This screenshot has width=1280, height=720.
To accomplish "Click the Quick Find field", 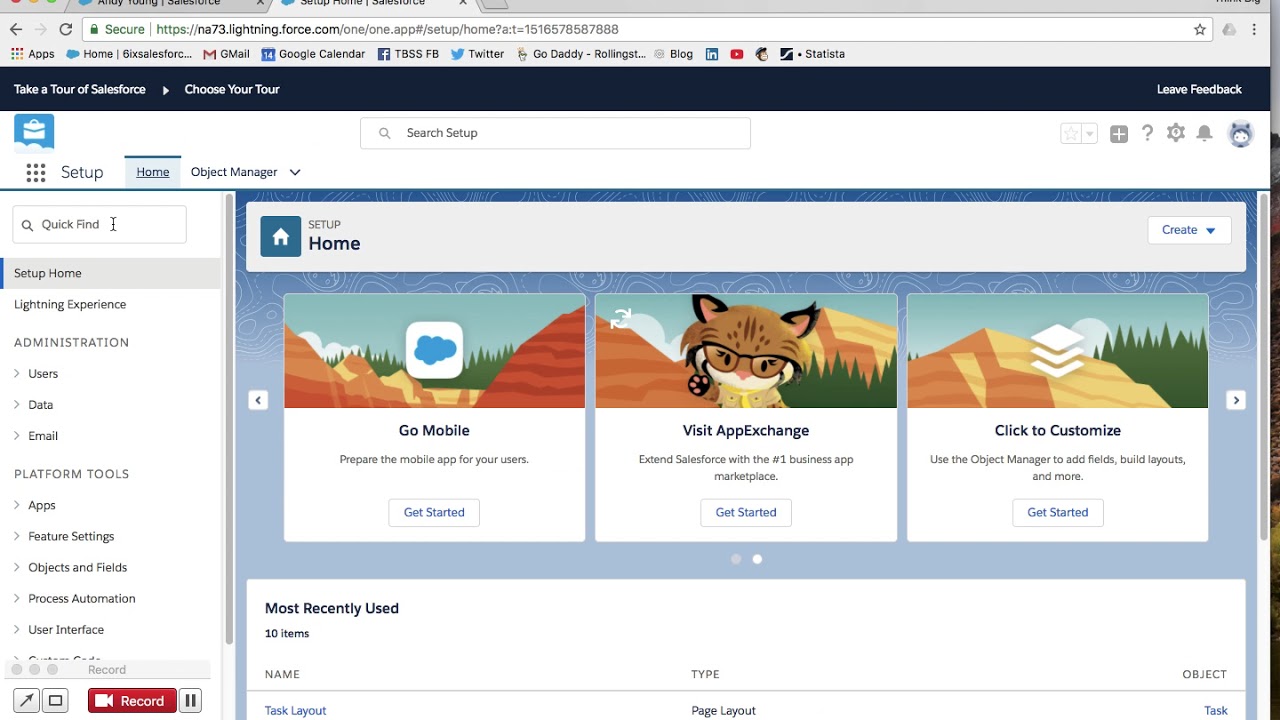I will 99,224.
